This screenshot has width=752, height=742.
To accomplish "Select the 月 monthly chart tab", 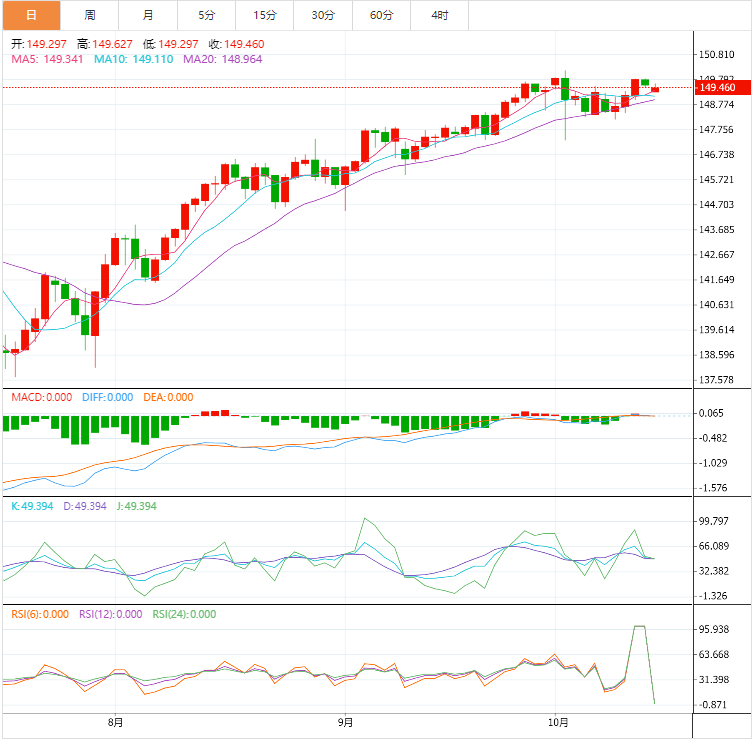I will coord(148,15).
